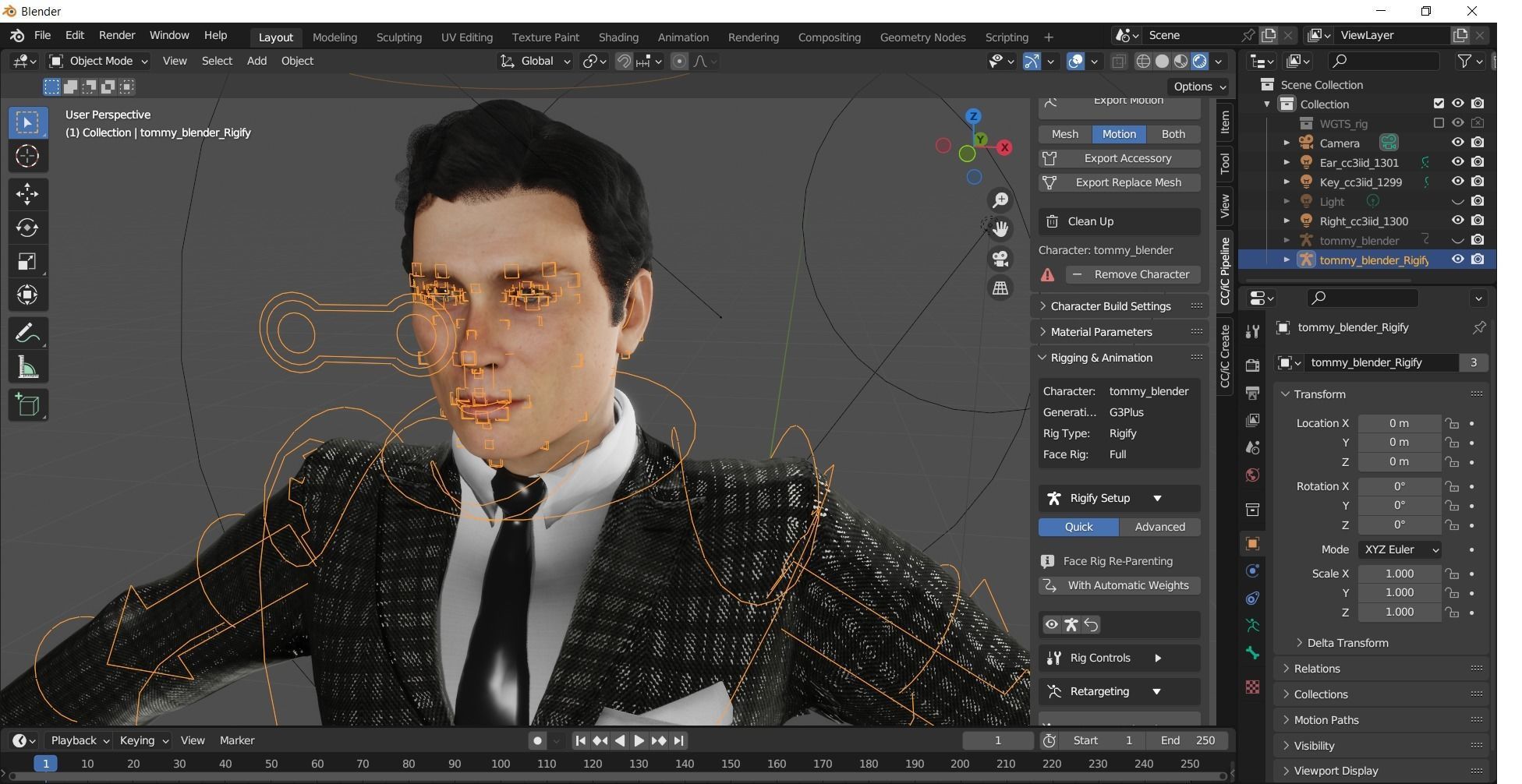Click With Automatic Weights button
The image size is (1522, 784).
click(1119, 585)
